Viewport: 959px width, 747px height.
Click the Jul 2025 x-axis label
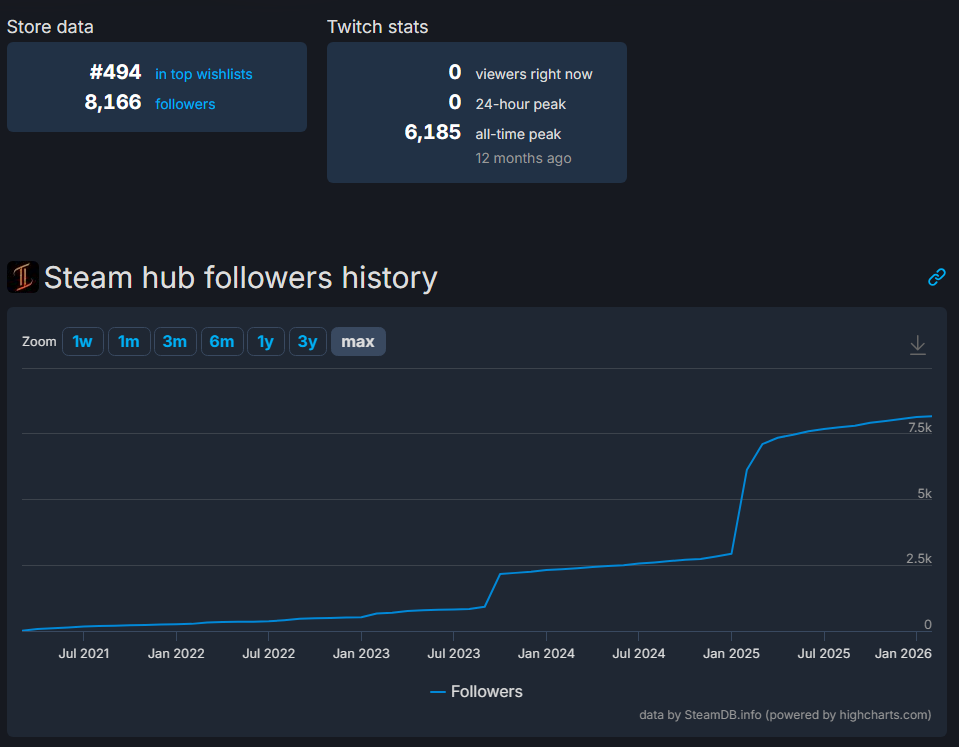tap(824, 653)
